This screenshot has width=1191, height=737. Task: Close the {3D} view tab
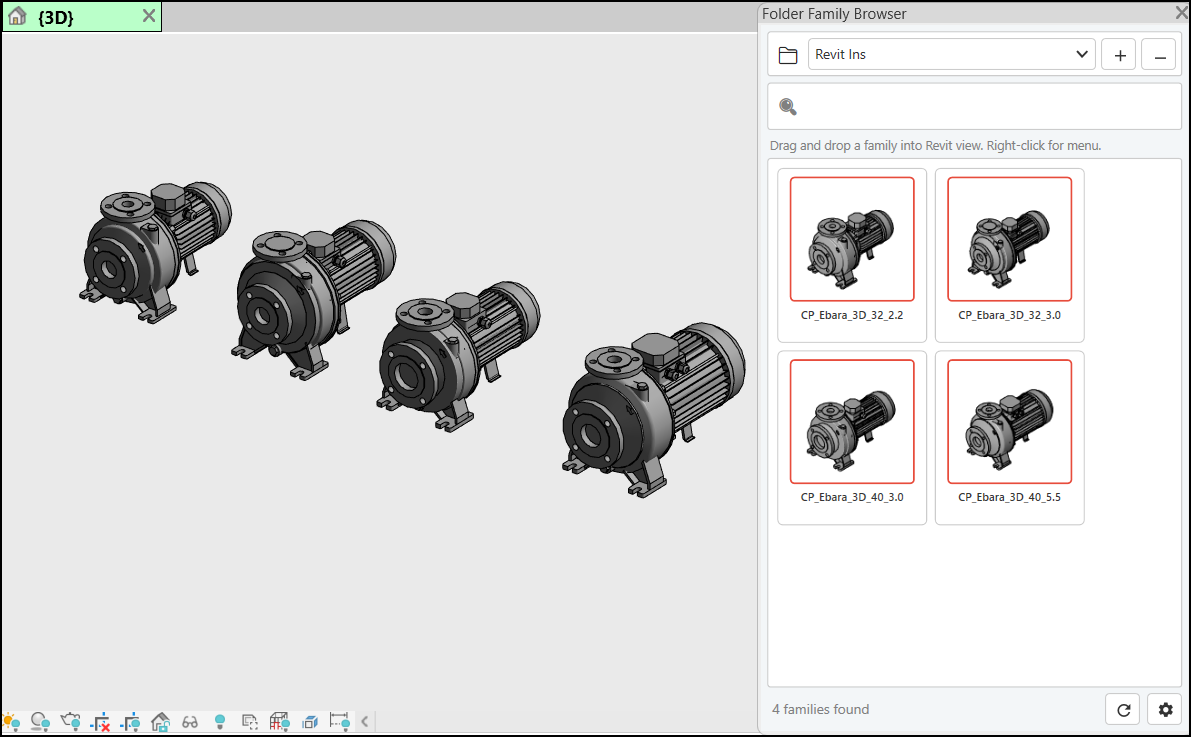149,16
